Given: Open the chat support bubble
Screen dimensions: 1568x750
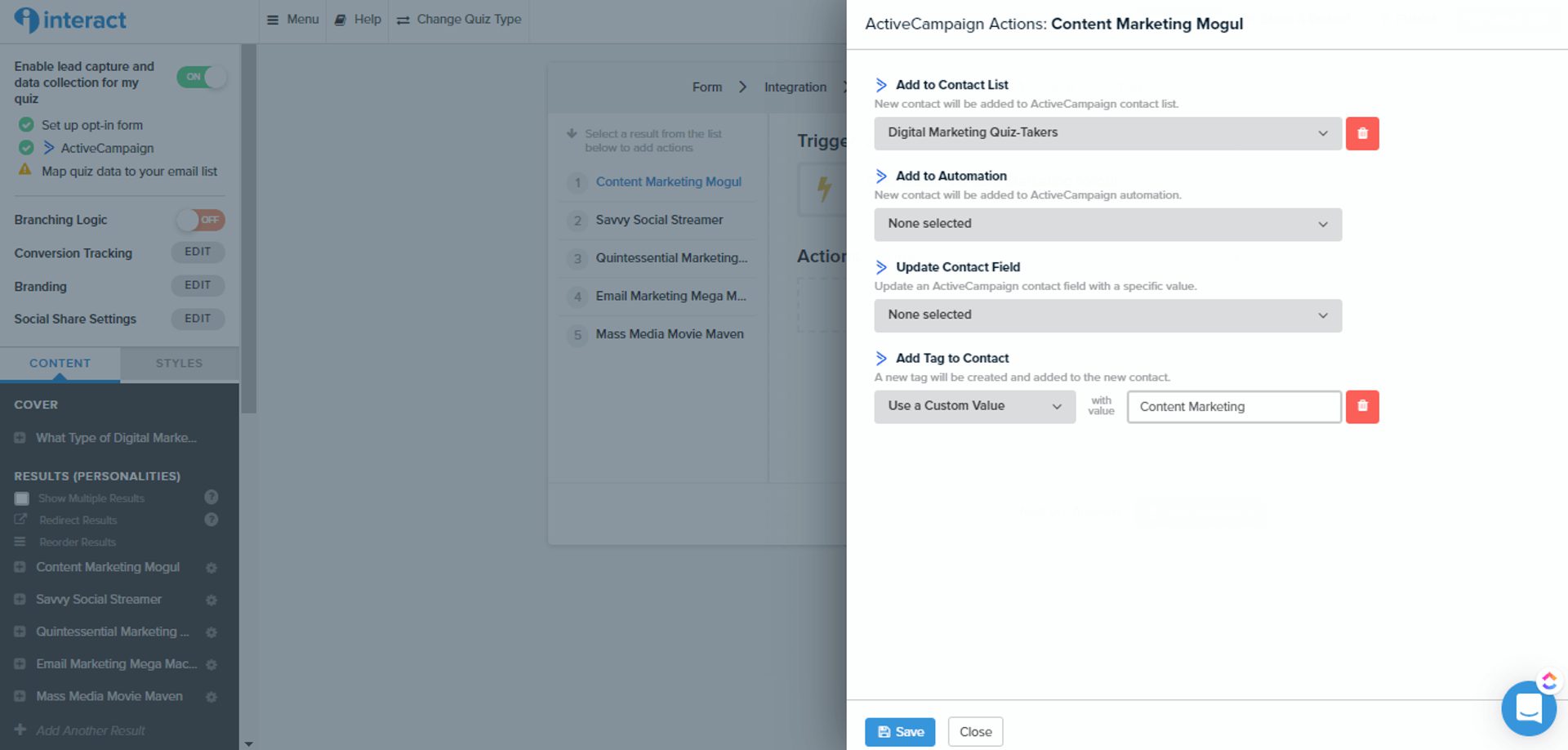Looking at the screenshot, I should point(1527,708).
